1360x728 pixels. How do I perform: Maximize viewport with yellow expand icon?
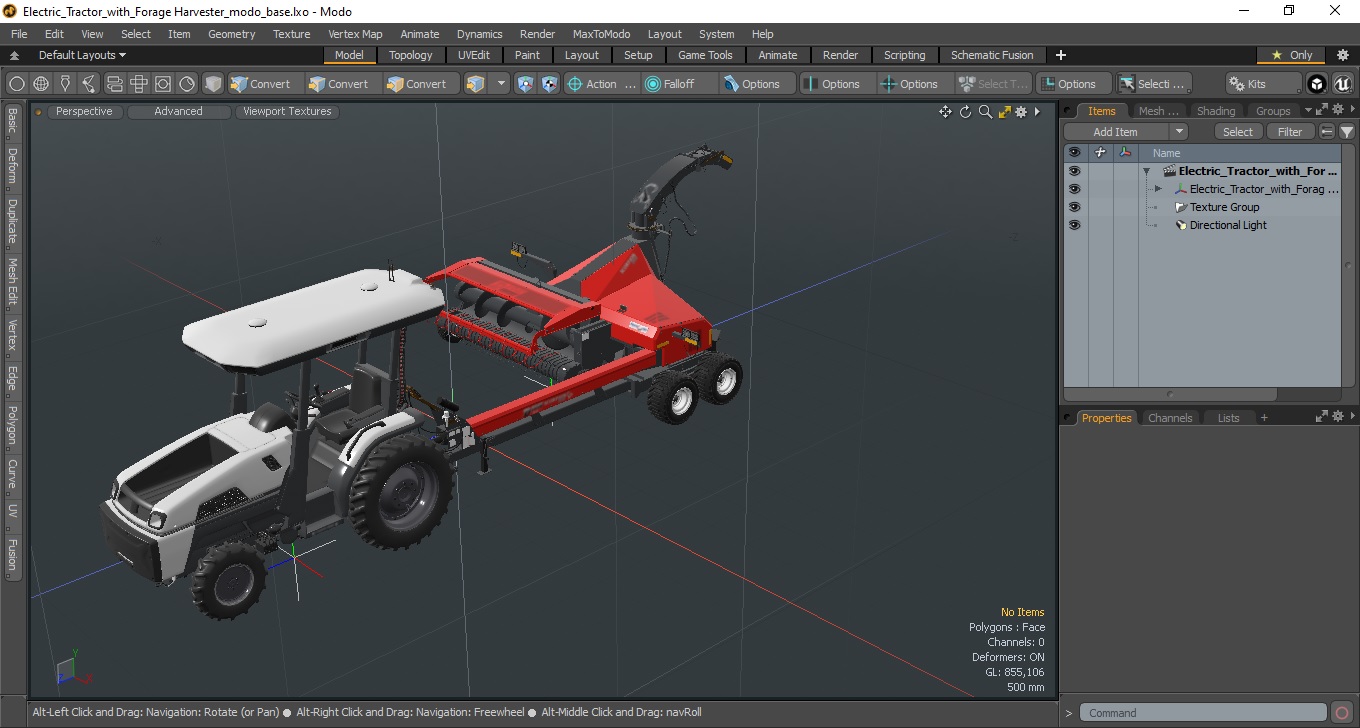pos(1004,112)
